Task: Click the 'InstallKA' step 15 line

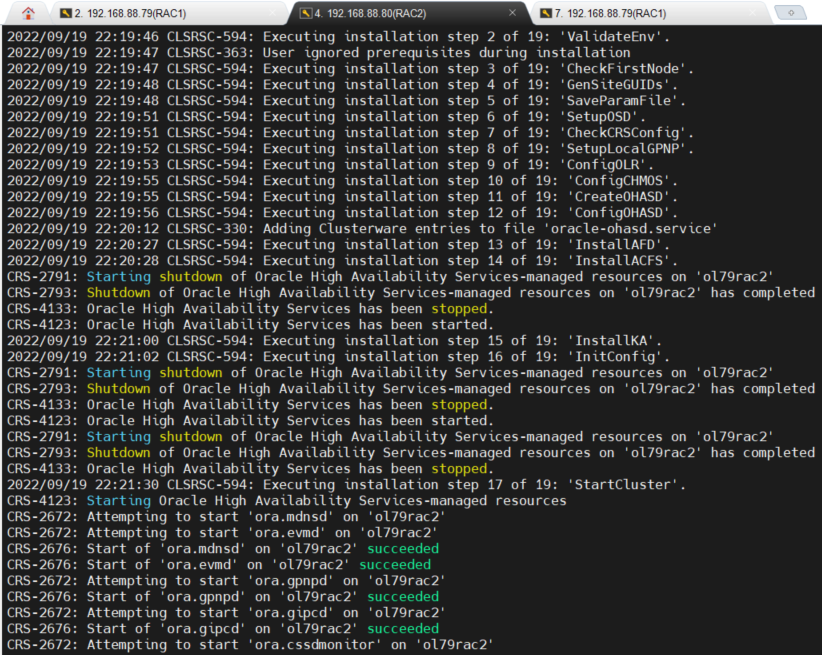Action: pos(334,341)
